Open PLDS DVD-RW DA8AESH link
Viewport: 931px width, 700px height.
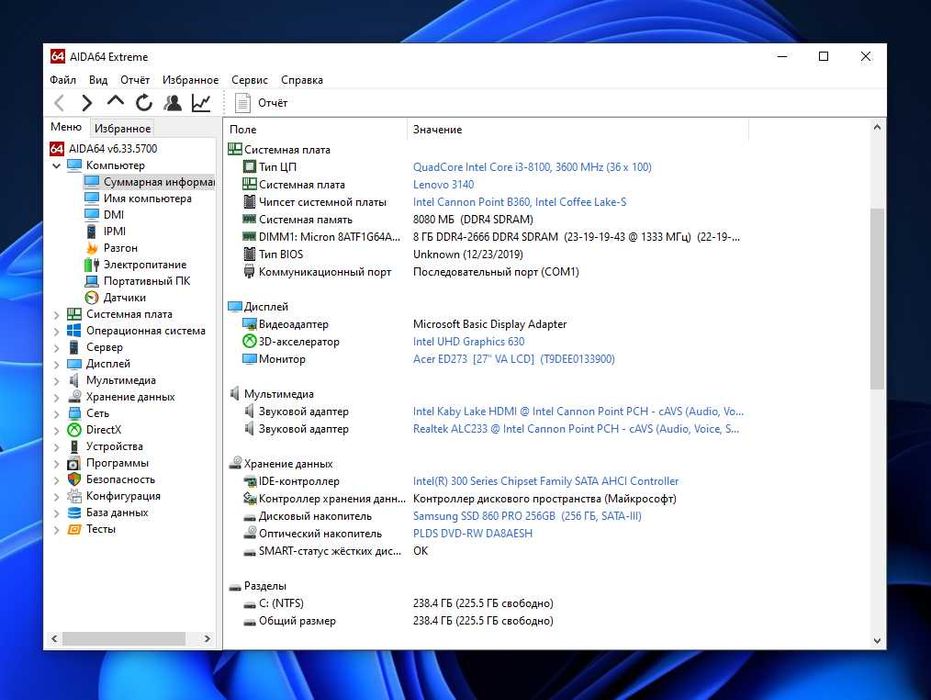[473, 533]
